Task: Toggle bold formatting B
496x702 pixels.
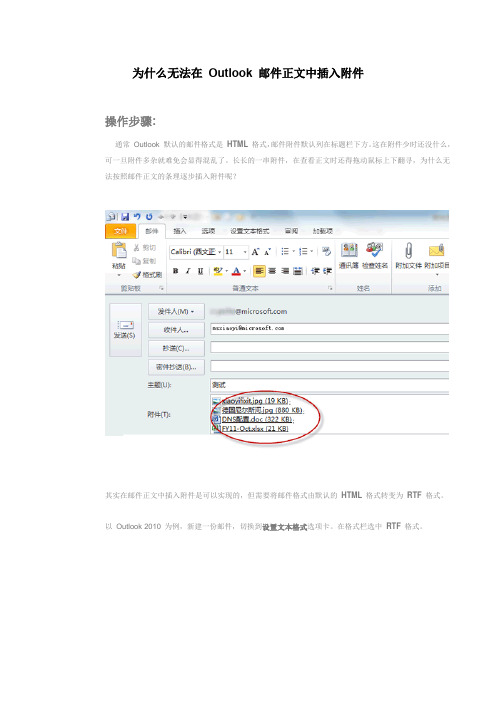Action: (175, 271)
